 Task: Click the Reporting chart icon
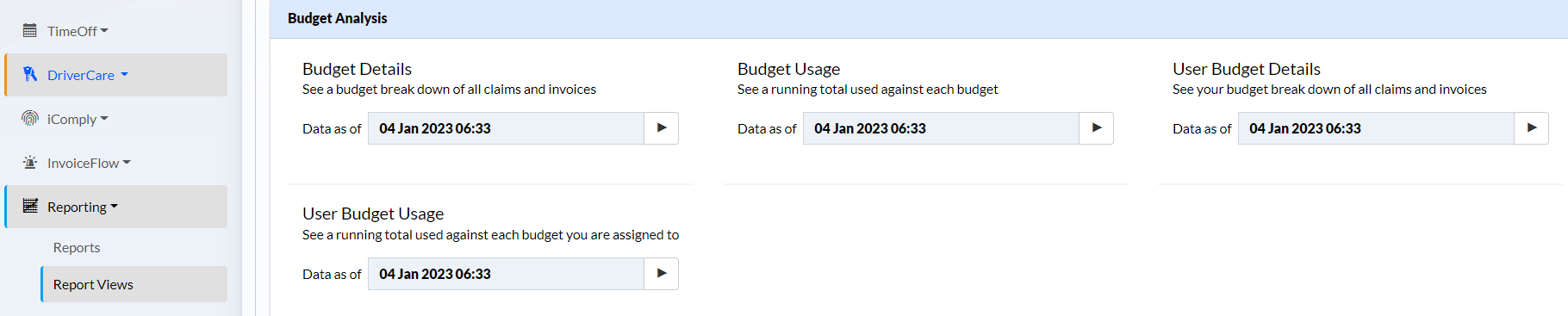click(x=30, y=206)
